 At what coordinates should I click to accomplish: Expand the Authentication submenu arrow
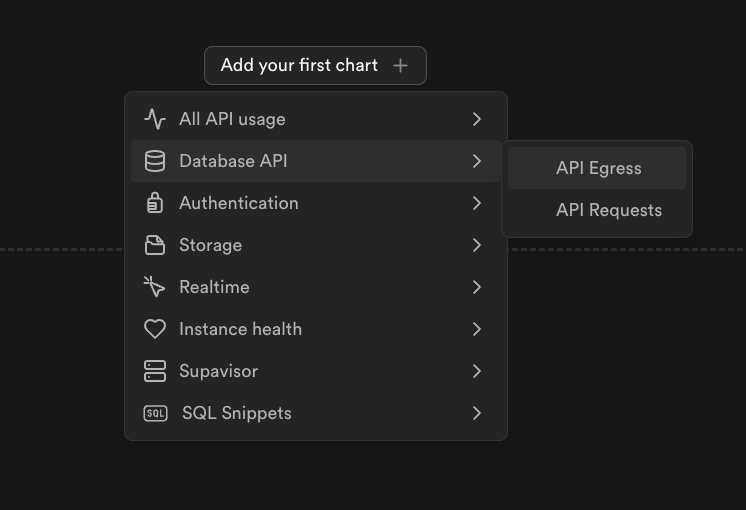(x=477, y=203)
